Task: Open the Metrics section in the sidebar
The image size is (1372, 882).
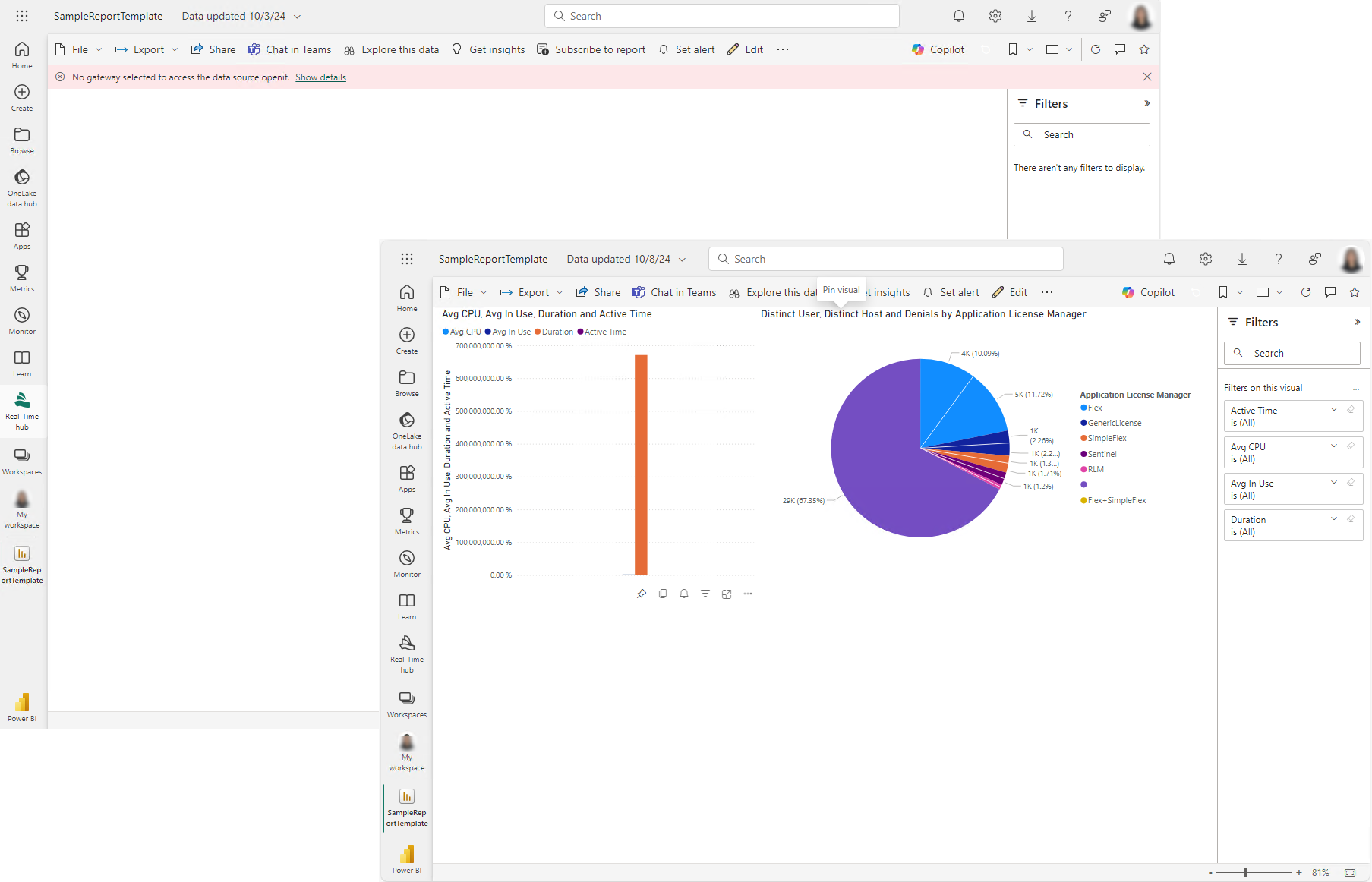Action: point(407,520)
